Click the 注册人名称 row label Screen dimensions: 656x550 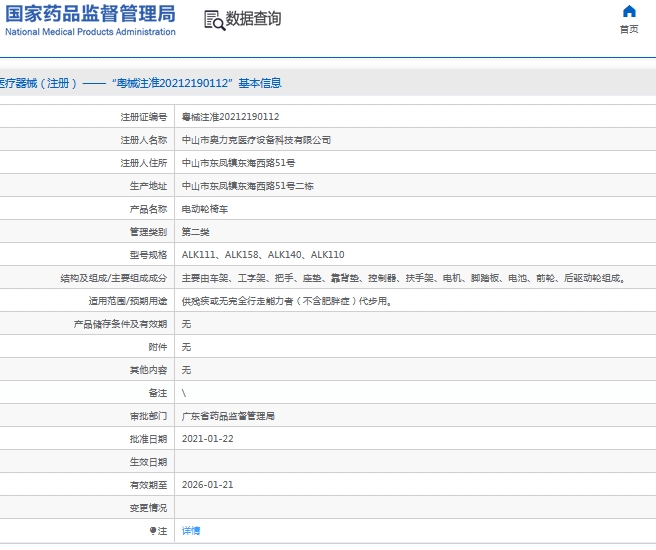coord(144,140)
